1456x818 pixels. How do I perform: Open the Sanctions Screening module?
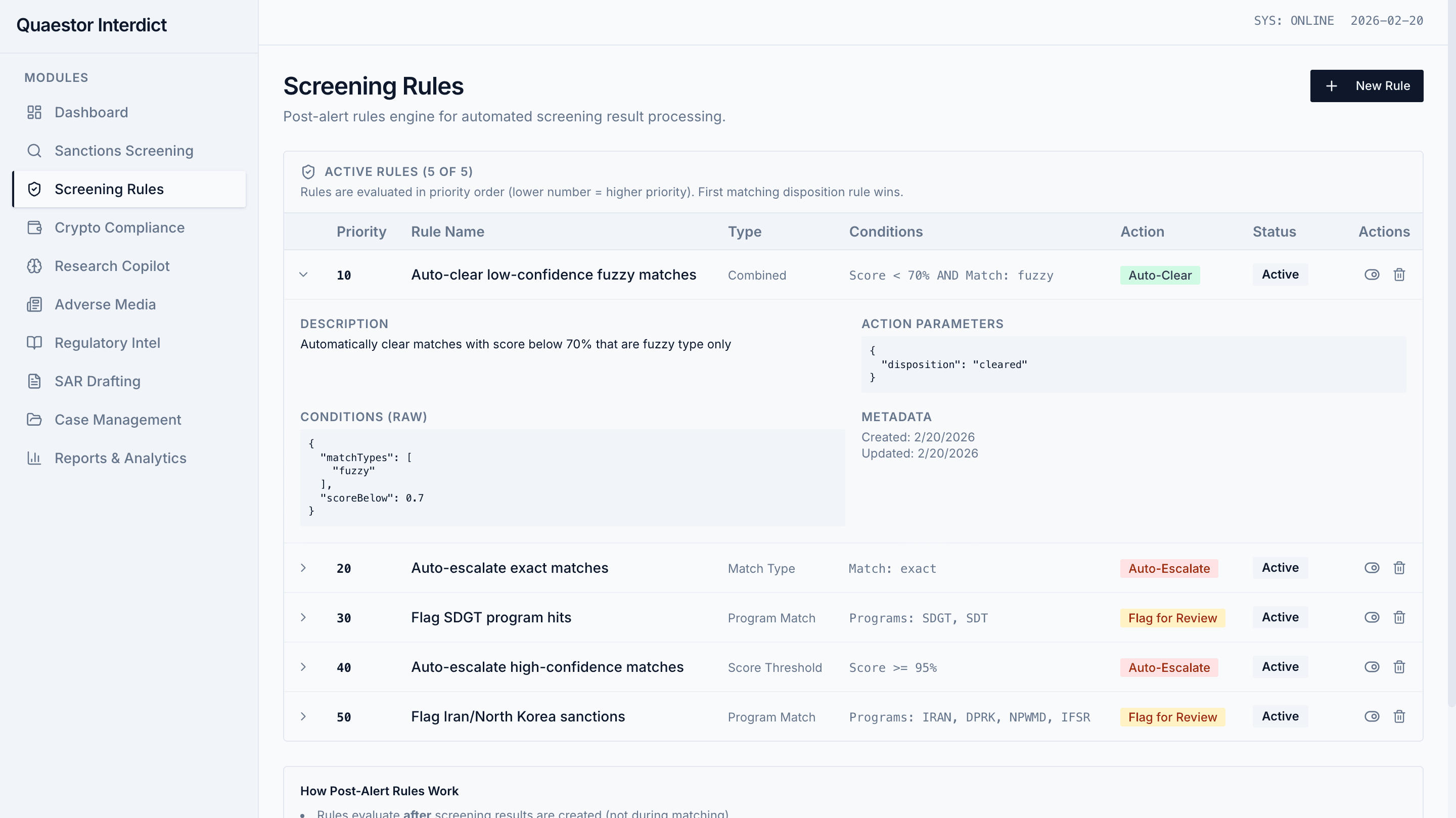click(124, 151)
